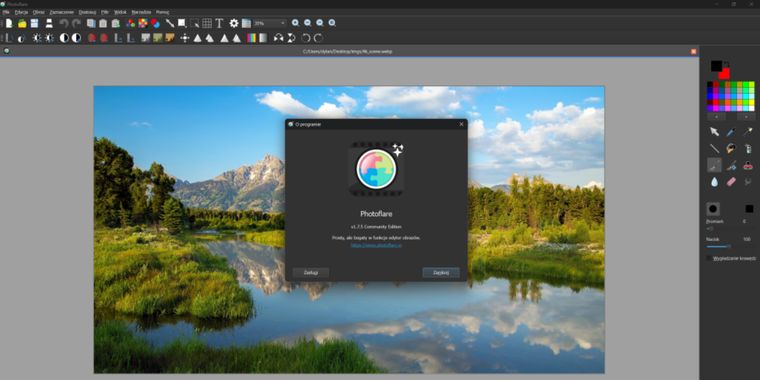Select the Blur water-drop tool
The width and height of the screenshot is (760, 380).
[714, 182]
